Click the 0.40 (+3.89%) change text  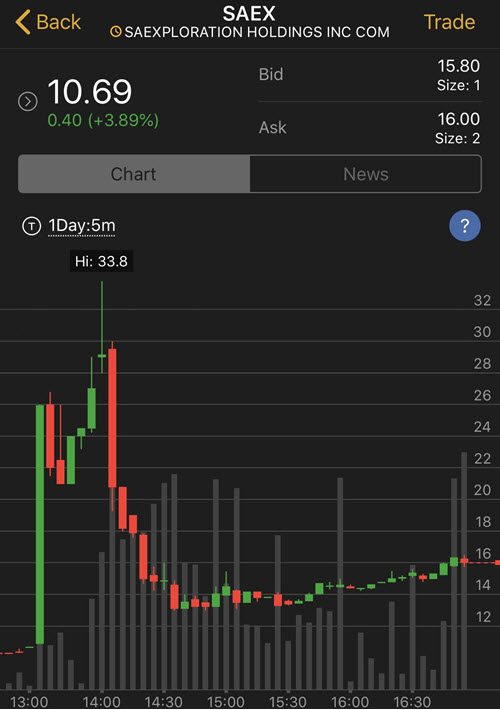point(103,120)
